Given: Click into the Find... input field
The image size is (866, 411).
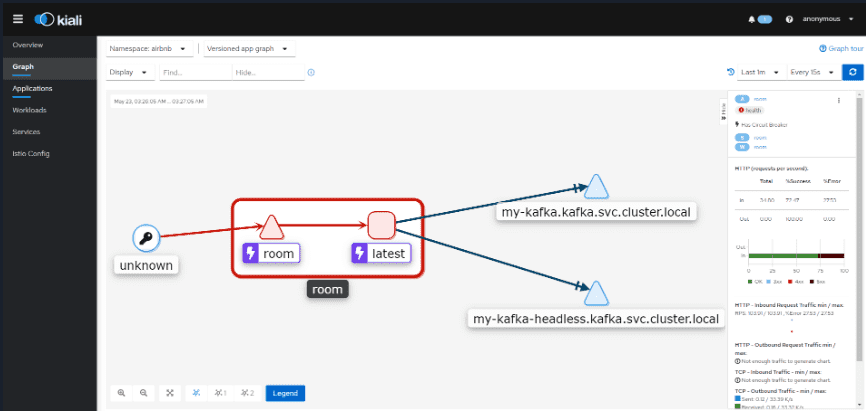Looking at the screenshot, I should pyautogui.click(x=196, y=72).
